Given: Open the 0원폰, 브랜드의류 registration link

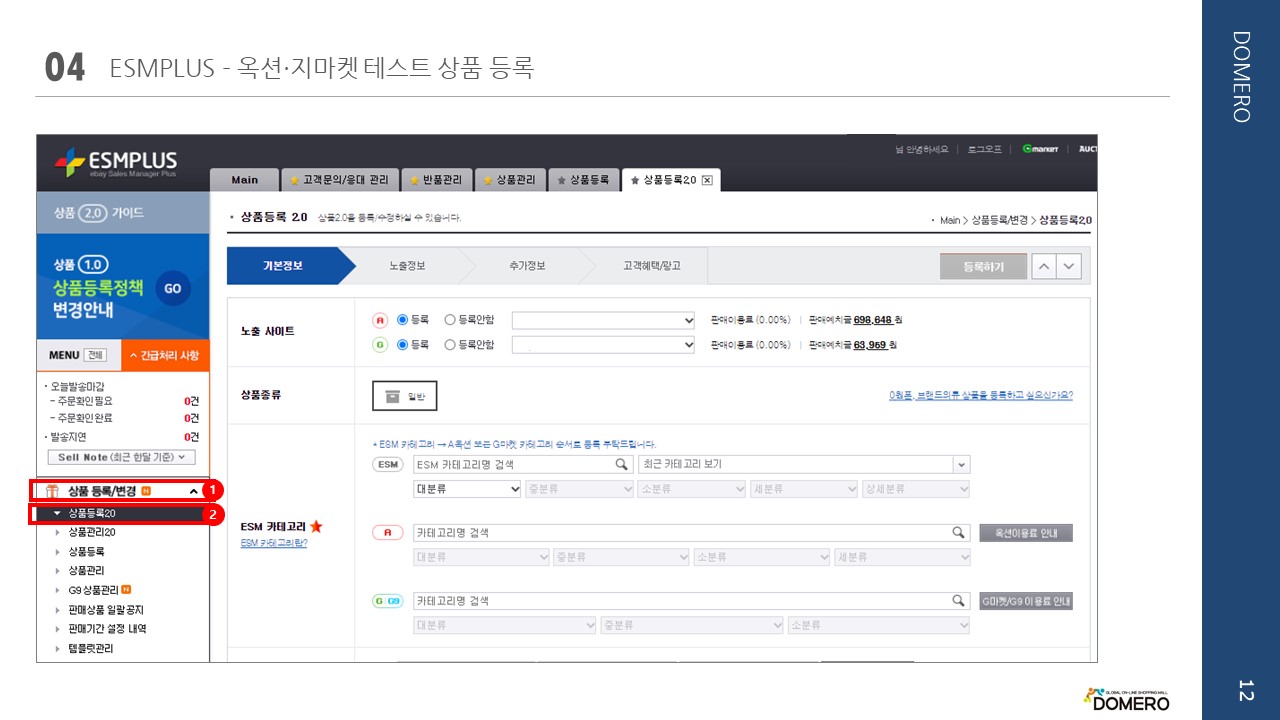Looking at the screenshot, I should 981,395.
